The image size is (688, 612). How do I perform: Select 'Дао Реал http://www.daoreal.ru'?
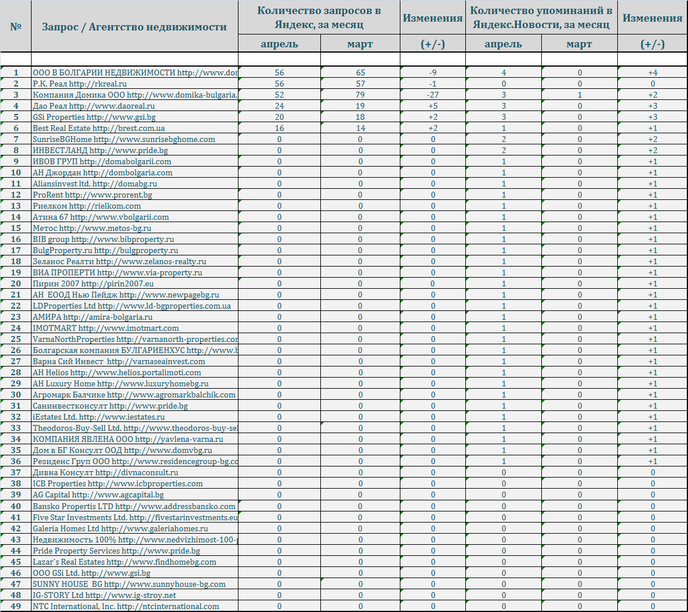(x=135, y=106)
